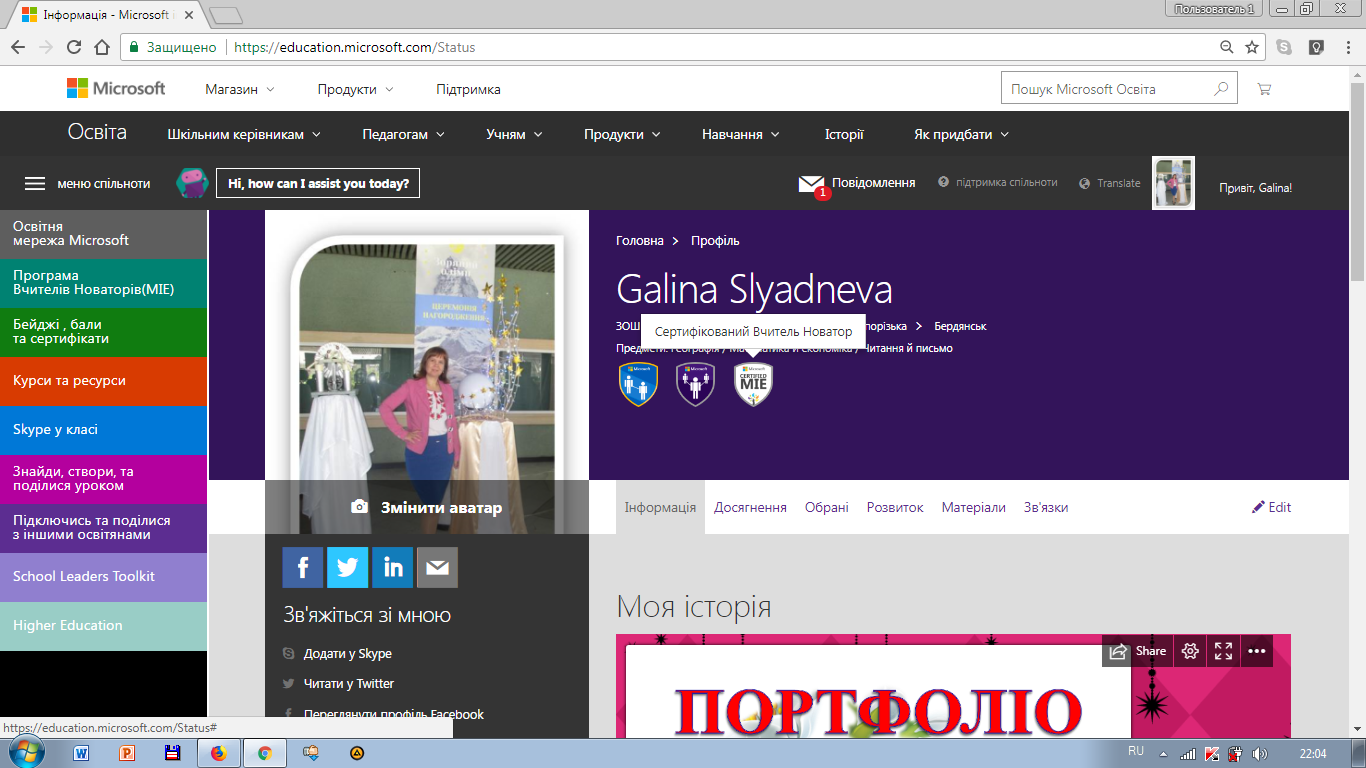1366x768 pixels.
Task: Open the envelope messages icon
Action: tap(811, 183)
